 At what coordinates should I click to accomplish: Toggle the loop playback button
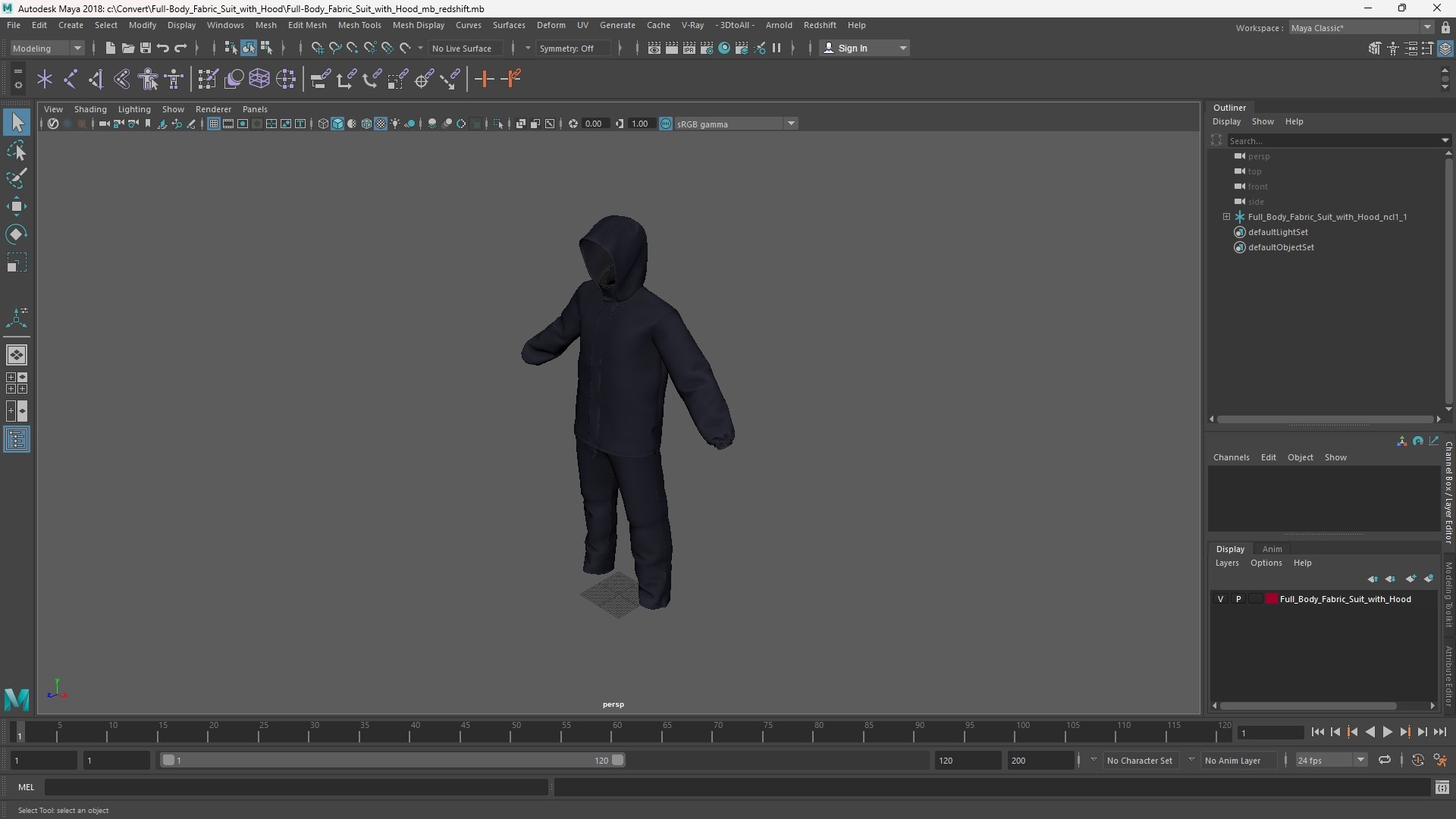coord(1384,760)
